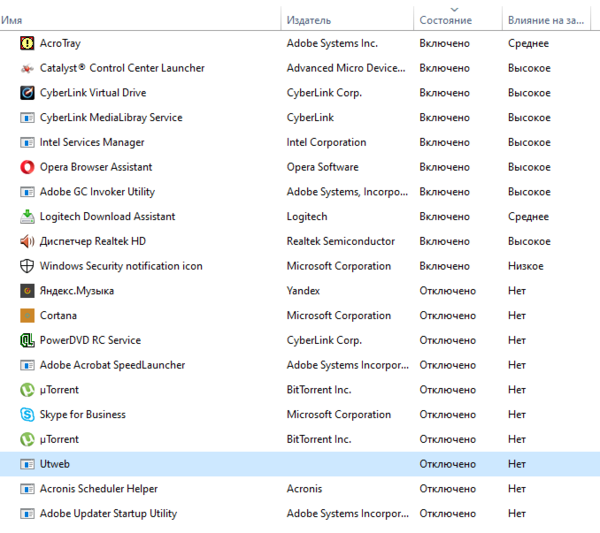Select the Яндекс.Музыка entry name
Screen dimensions: 600x533
click(77, 291)
